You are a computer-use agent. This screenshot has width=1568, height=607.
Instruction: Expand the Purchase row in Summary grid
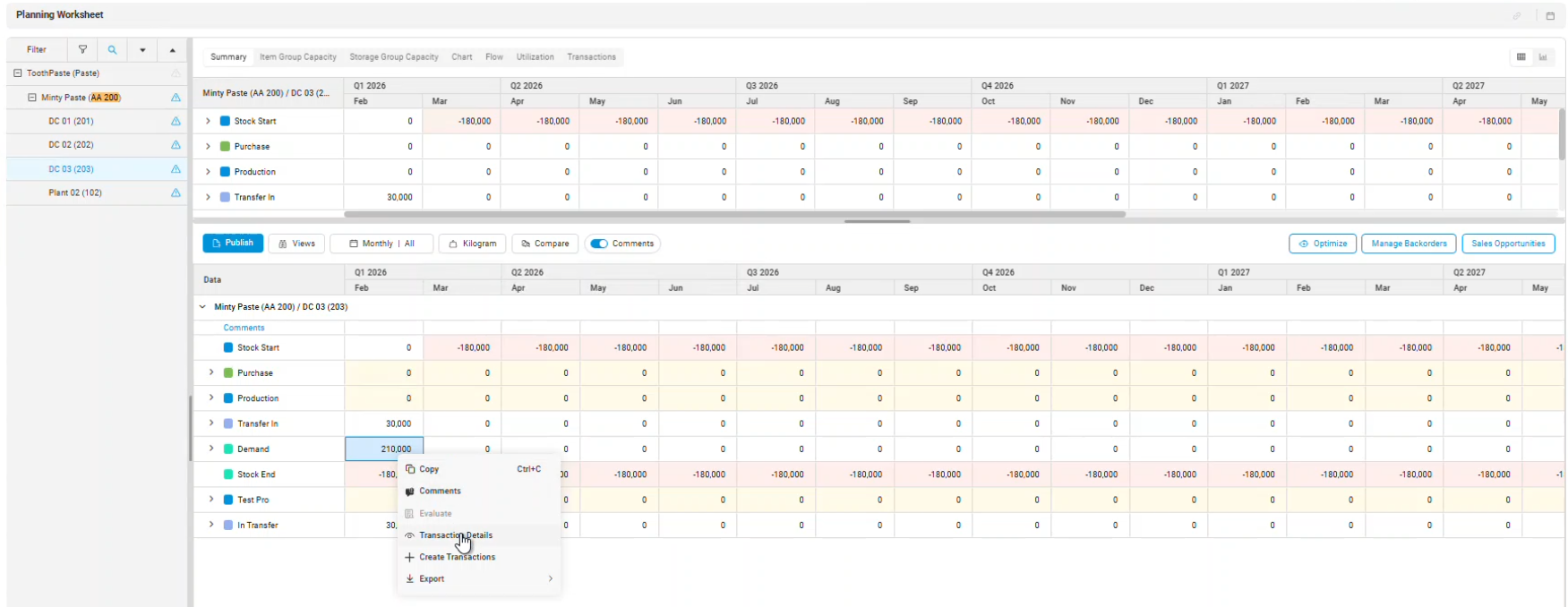208,146
